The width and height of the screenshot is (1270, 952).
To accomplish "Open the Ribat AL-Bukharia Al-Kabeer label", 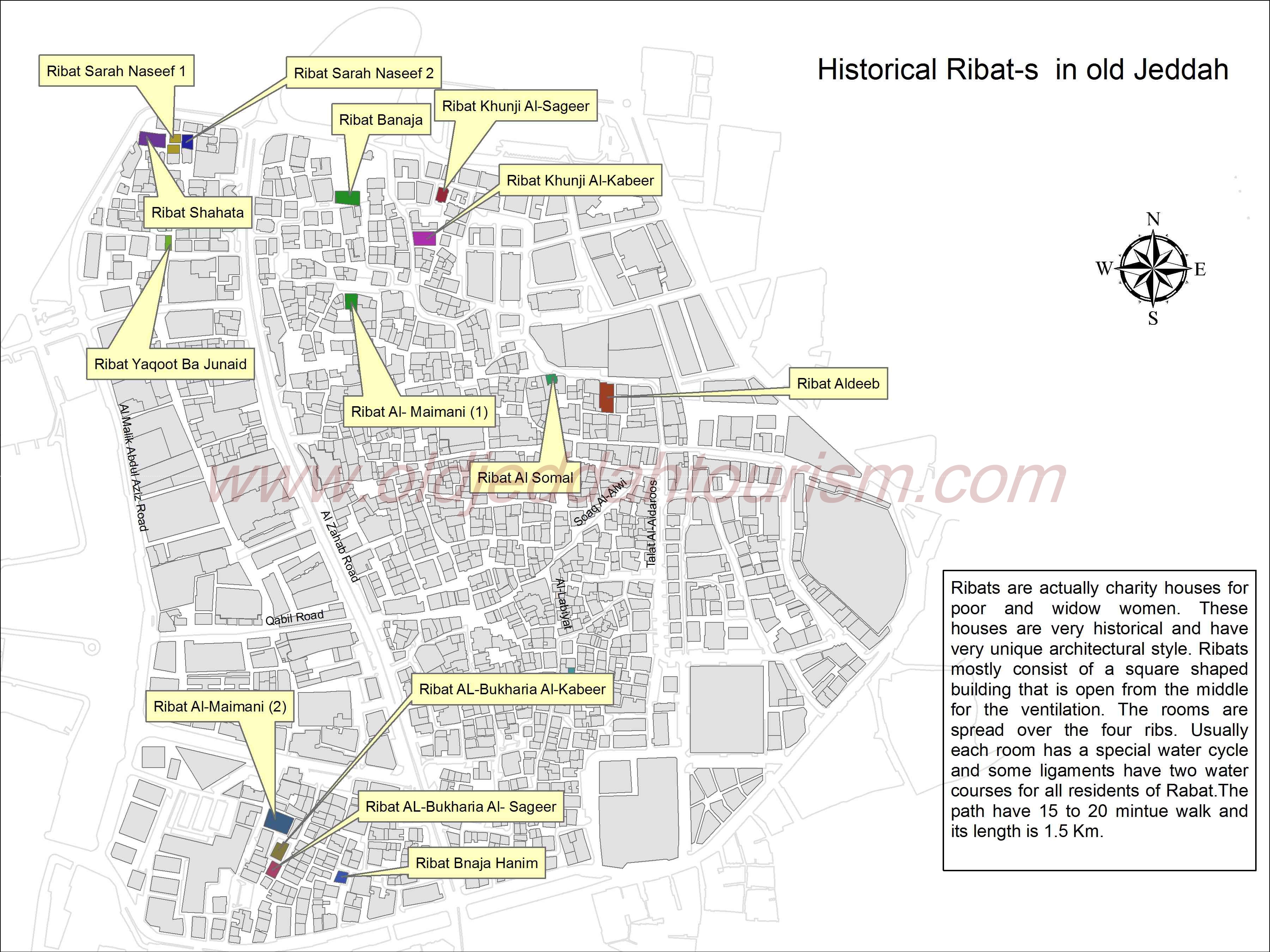I will click(512, 689).
